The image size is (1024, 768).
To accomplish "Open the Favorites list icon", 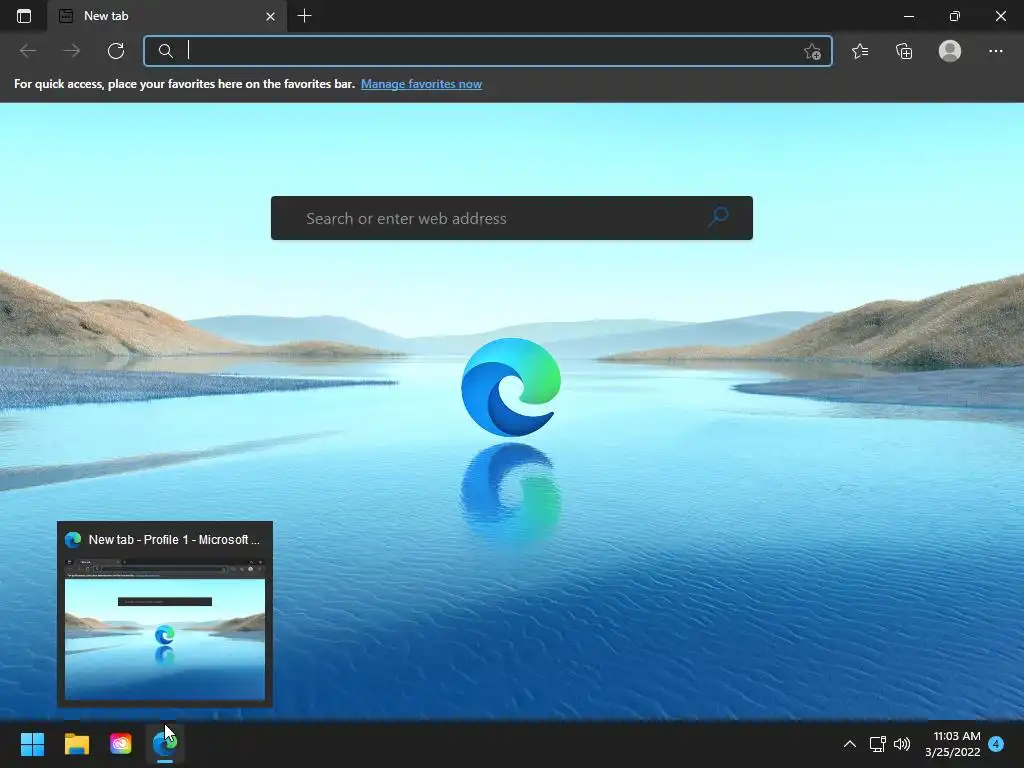I will click(860, 51).
